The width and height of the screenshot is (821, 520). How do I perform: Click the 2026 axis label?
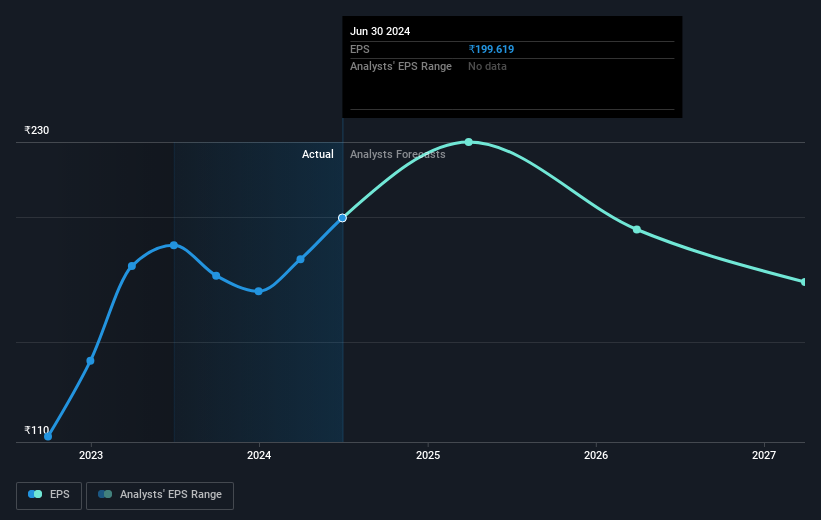pyautogui.click(x=596, y=456)
